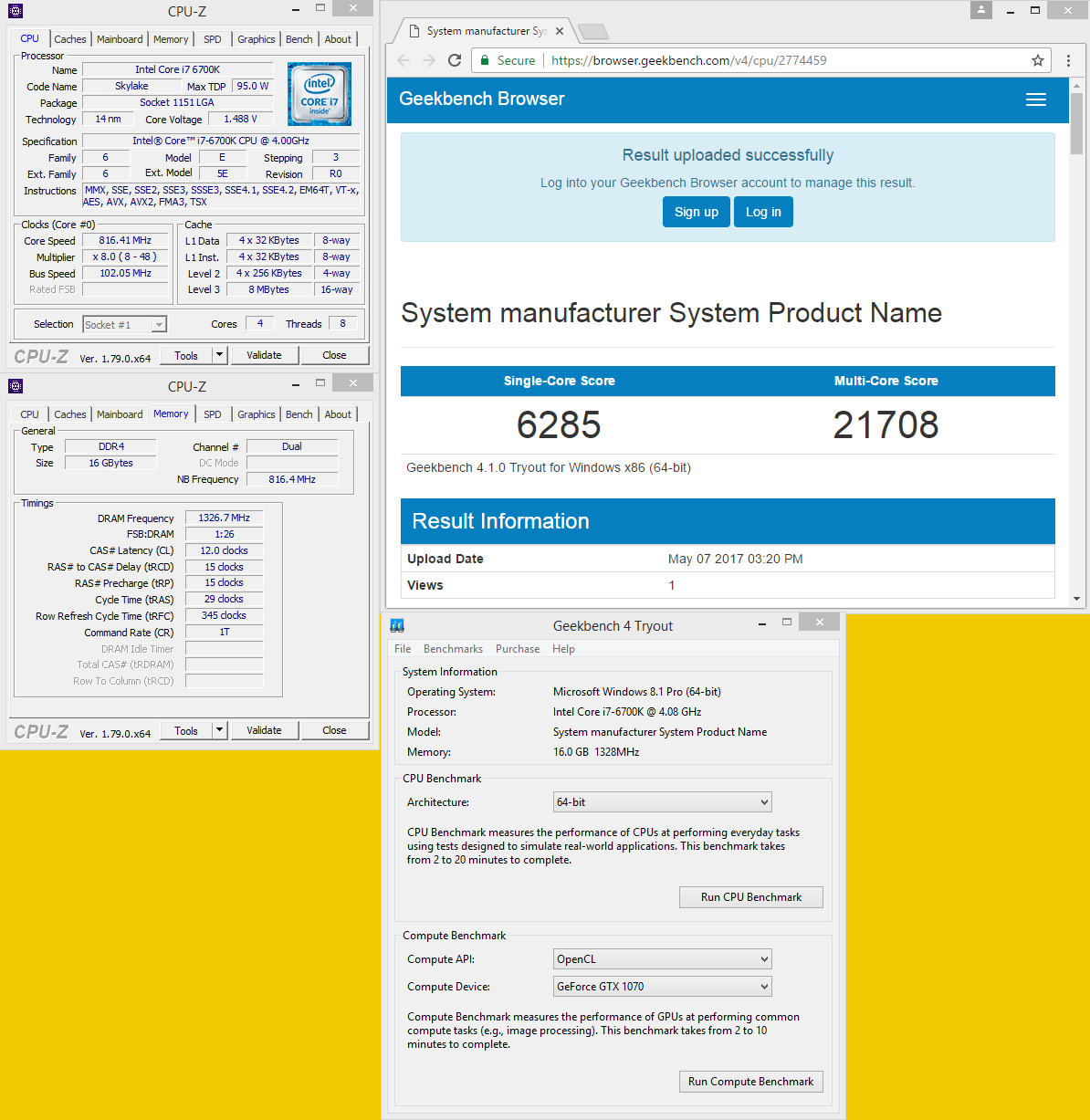
Task: Open Geekbench Purchase menu
Action: pyautogui.click(x=518, y=649)
